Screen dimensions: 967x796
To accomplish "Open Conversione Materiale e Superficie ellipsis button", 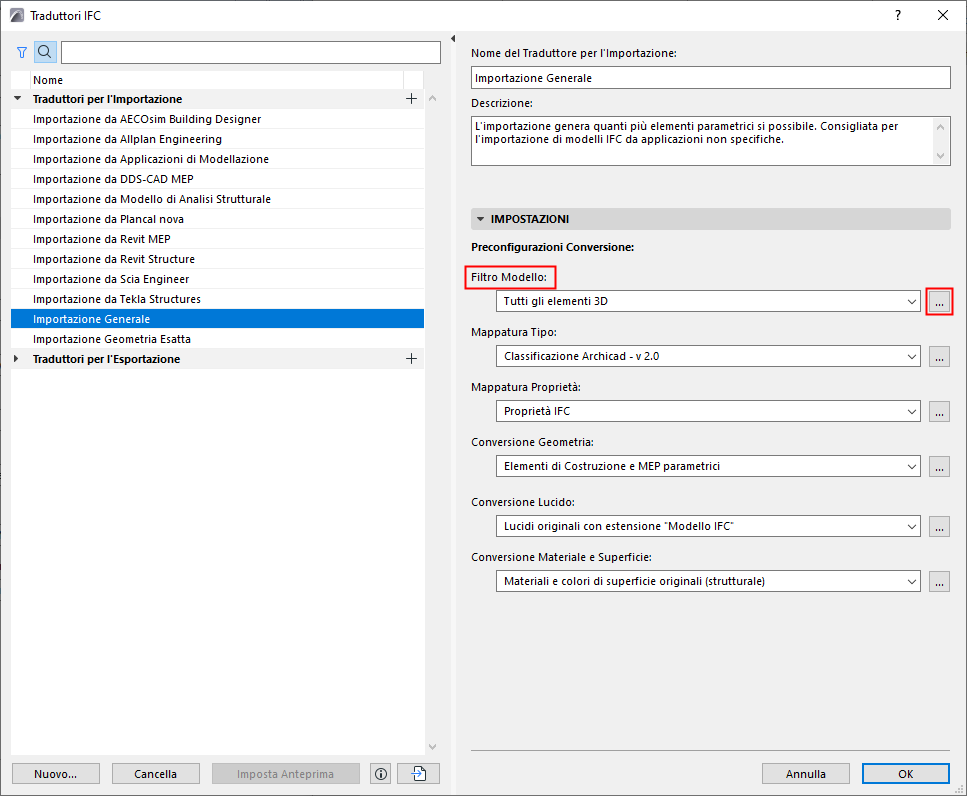I will [x=939, y=581].
